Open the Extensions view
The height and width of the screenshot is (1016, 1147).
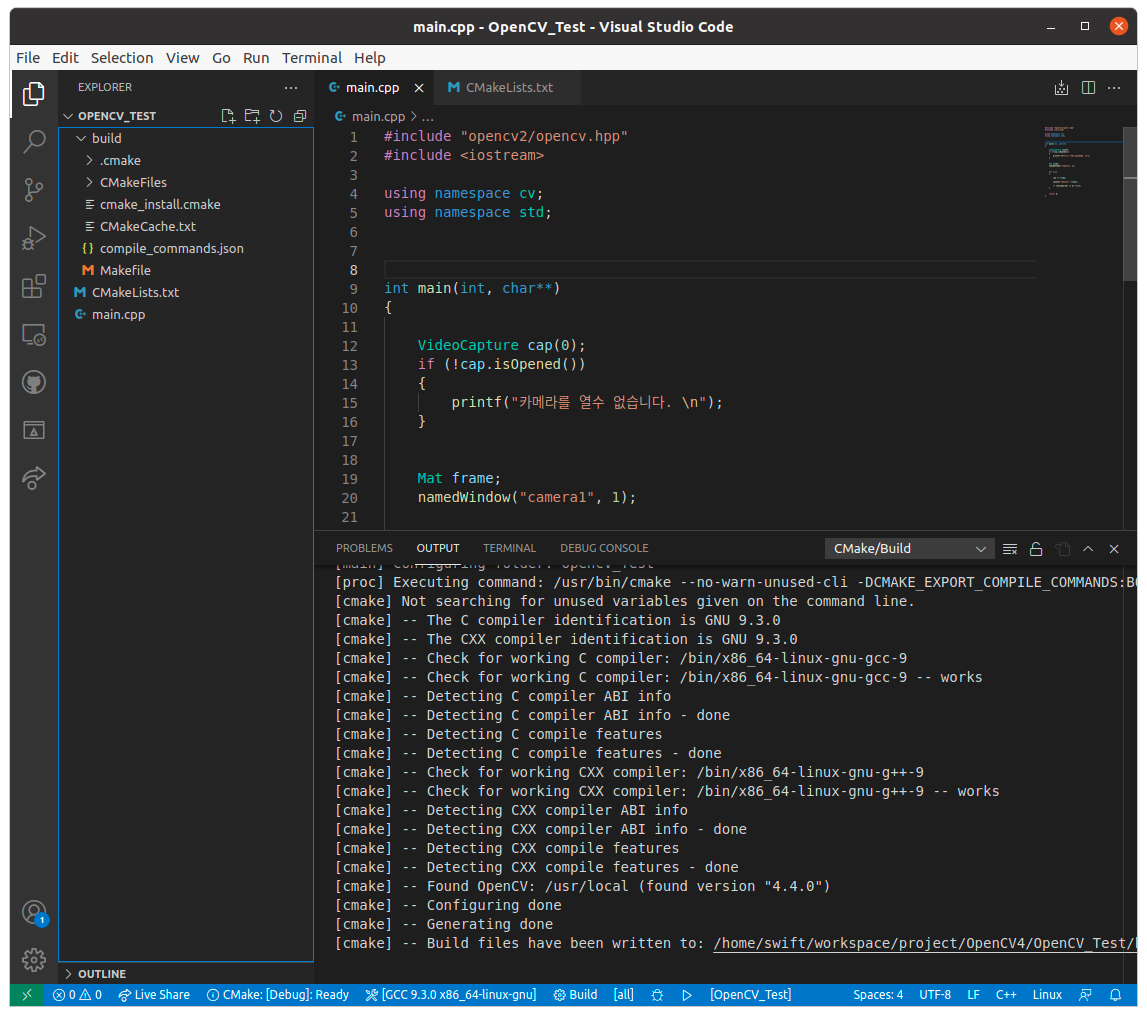[x=34, y=286]
